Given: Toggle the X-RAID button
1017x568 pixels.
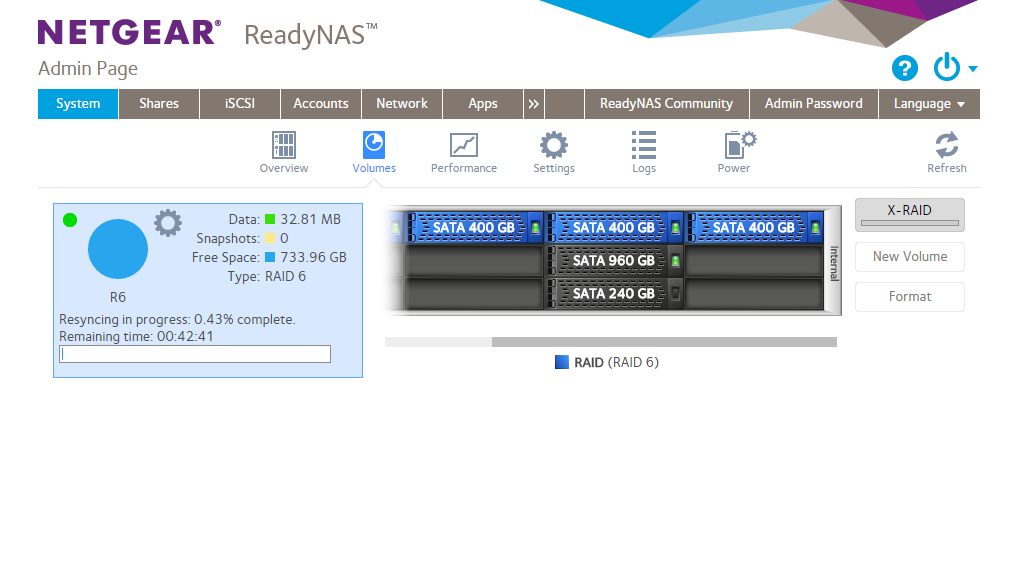Looking at the screenshot, I should 909,215.
